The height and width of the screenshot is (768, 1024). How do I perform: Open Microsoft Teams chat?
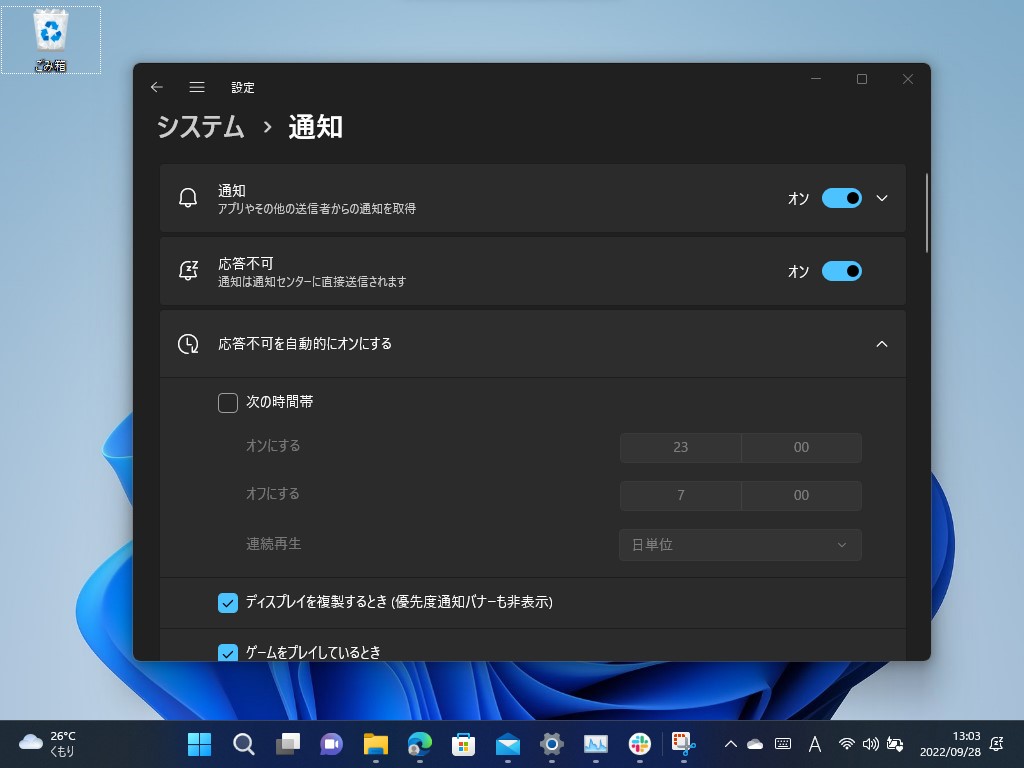(x=331, y=744)
